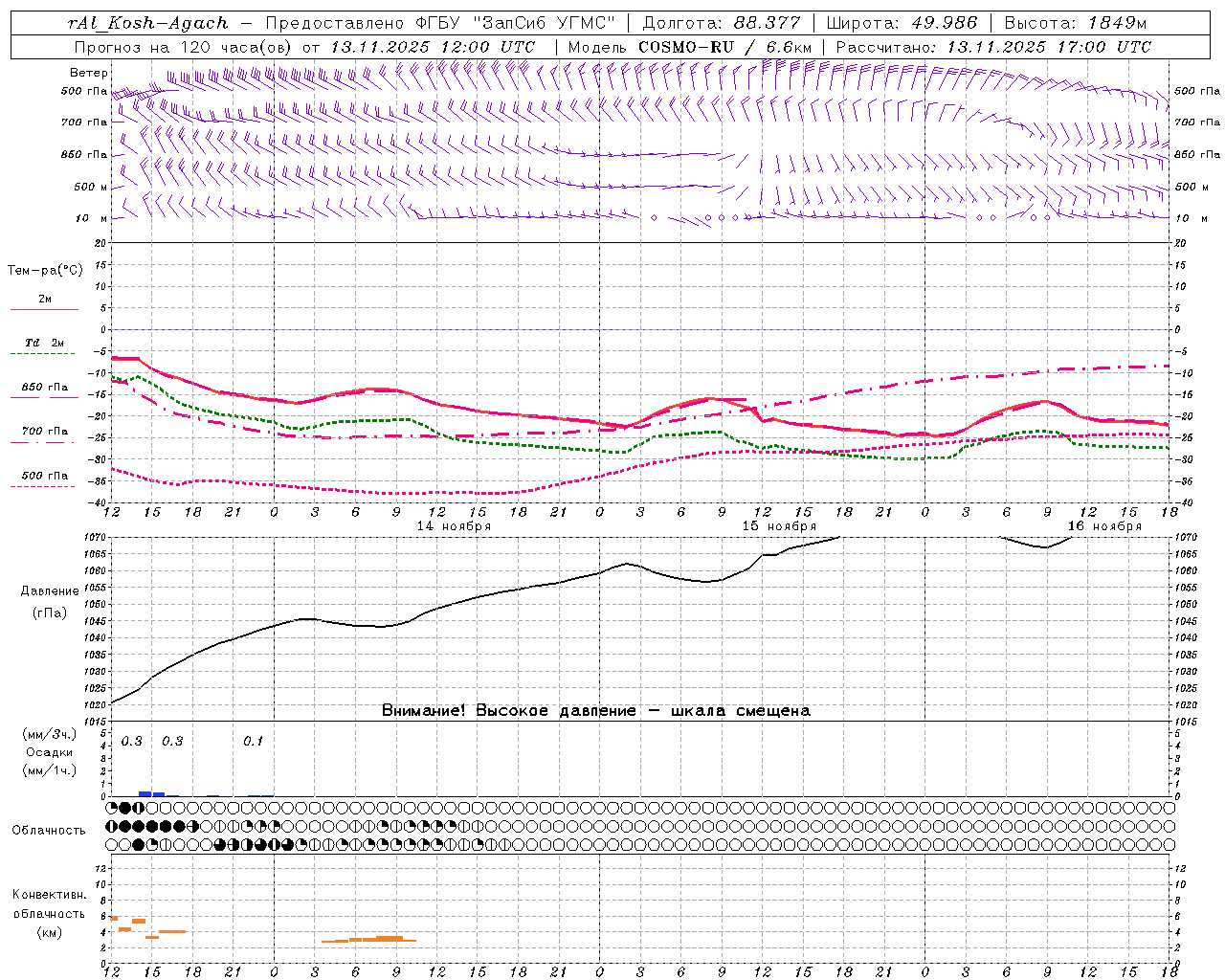Click the 0.1 precipitation amount value

pos(253,742)
